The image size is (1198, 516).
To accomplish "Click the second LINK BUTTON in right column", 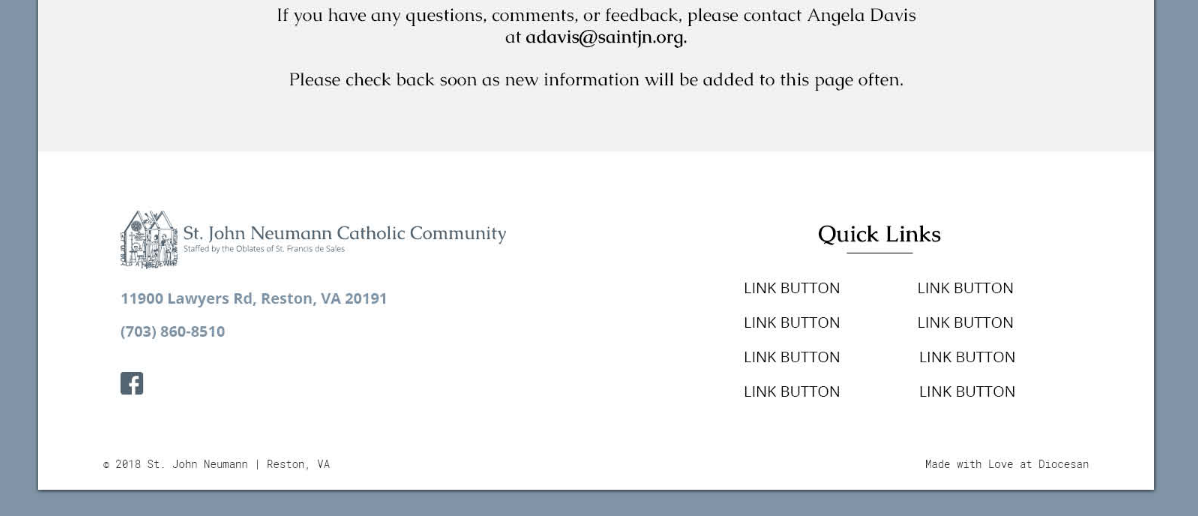I will [x=965, y=323].
